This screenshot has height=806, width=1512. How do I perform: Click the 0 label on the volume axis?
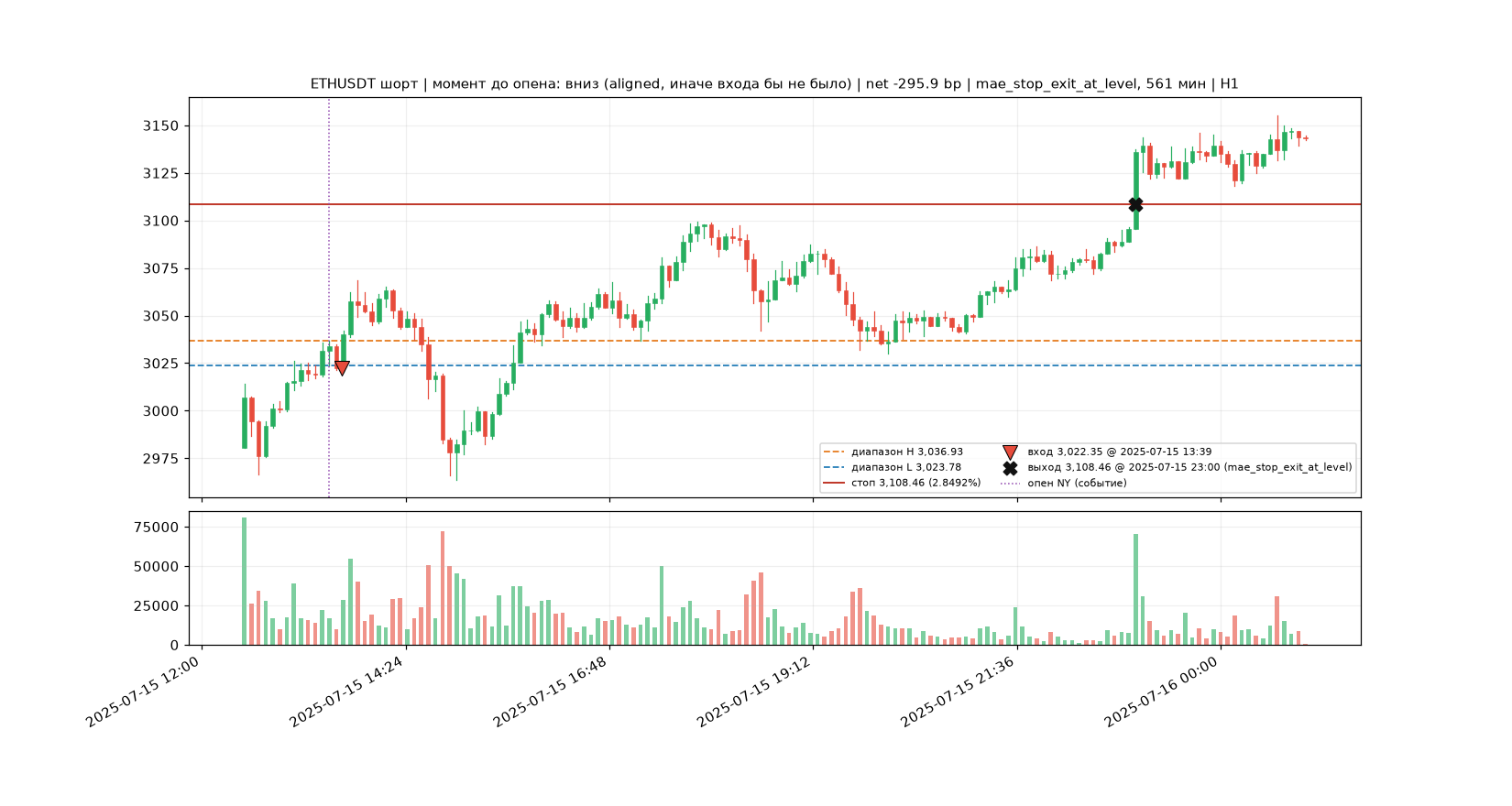pyautogui.click(x=174, y=646)
